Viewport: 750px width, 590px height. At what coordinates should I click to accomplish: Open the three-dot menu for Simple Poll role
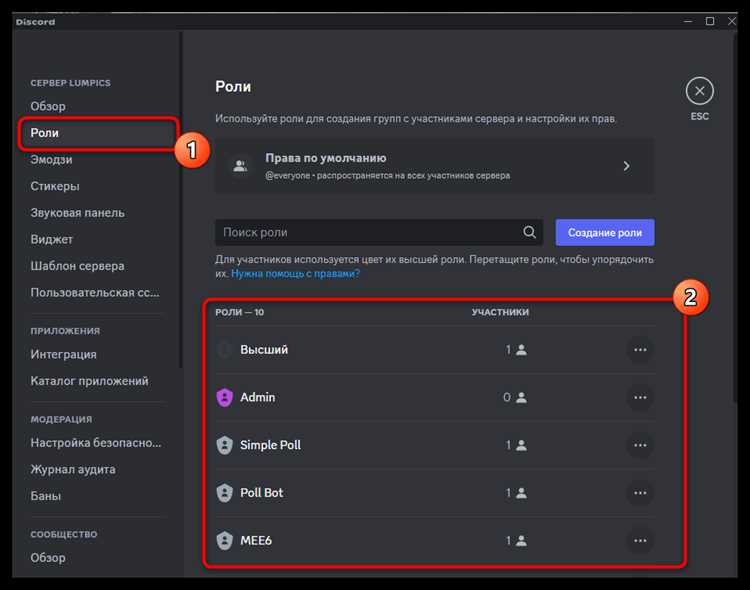click(640, 445)
